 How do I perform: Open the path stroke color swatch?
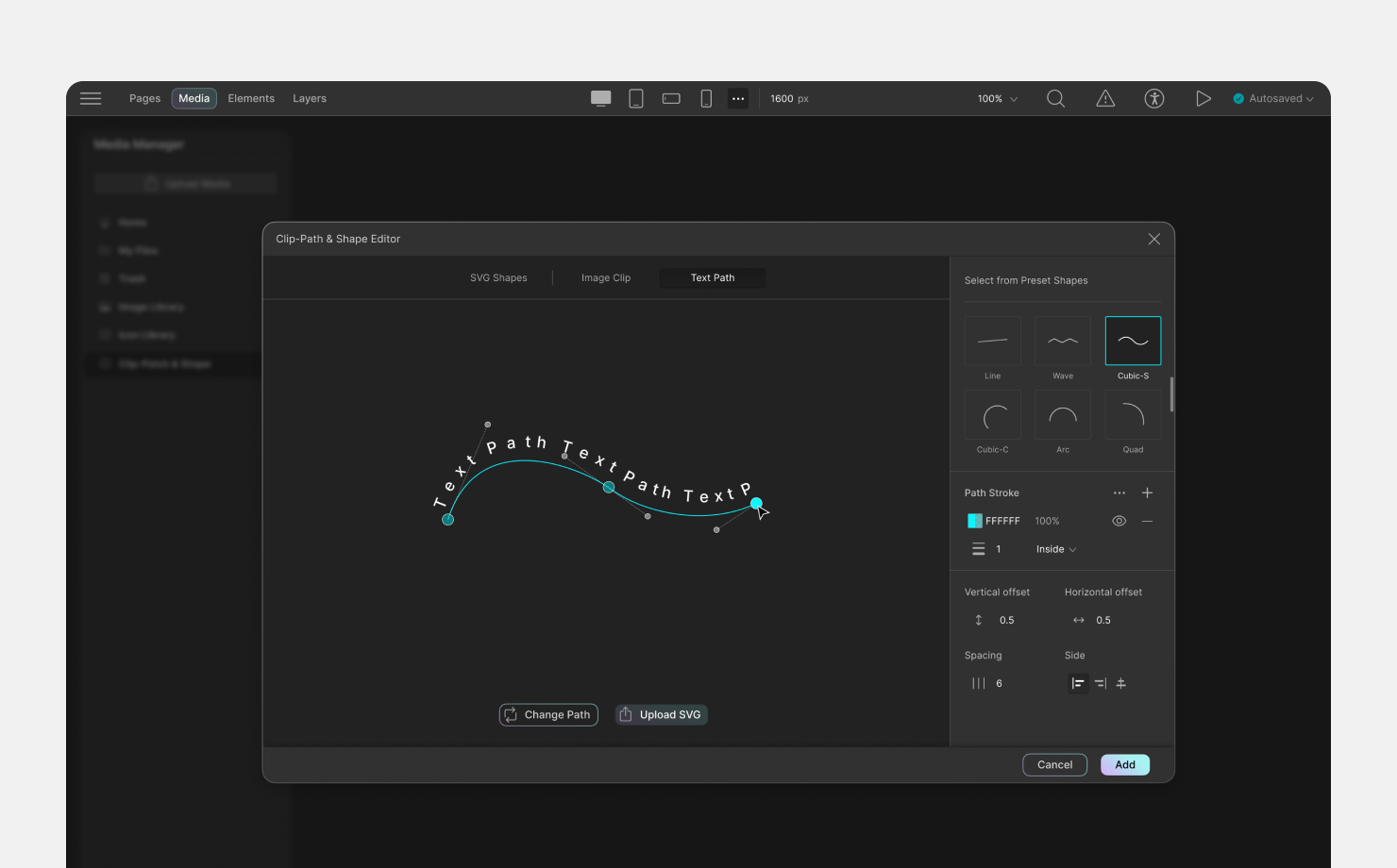pyautogui.click(x=975, y=521)
